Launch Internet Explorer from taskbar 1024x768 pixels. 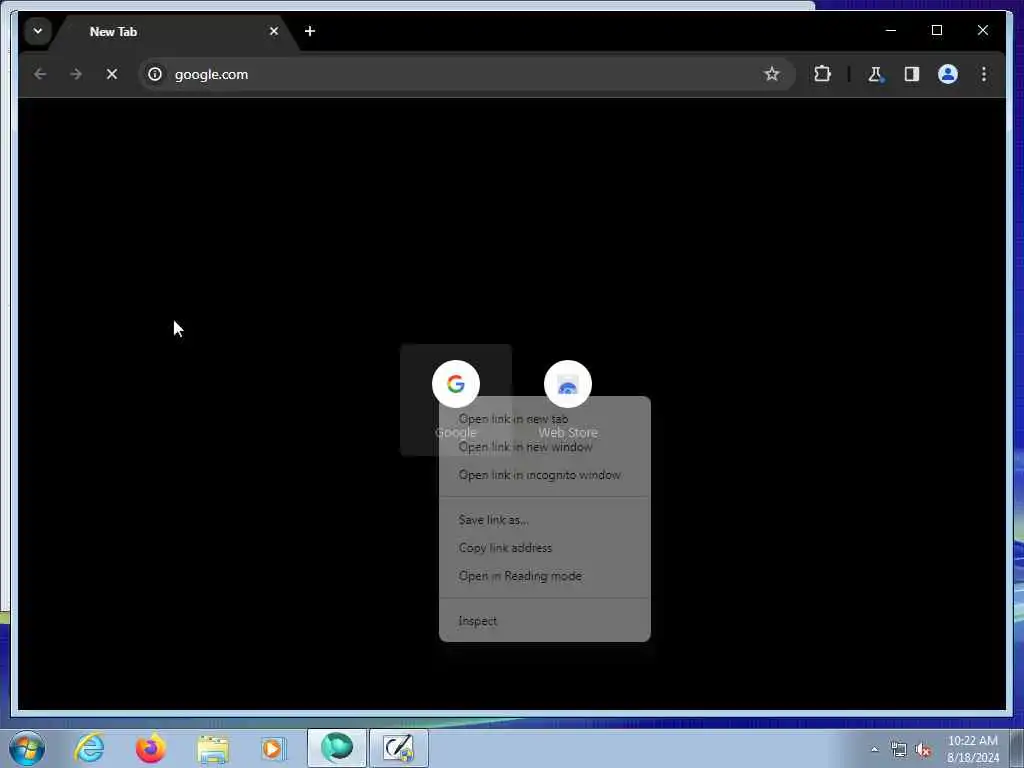89,748
